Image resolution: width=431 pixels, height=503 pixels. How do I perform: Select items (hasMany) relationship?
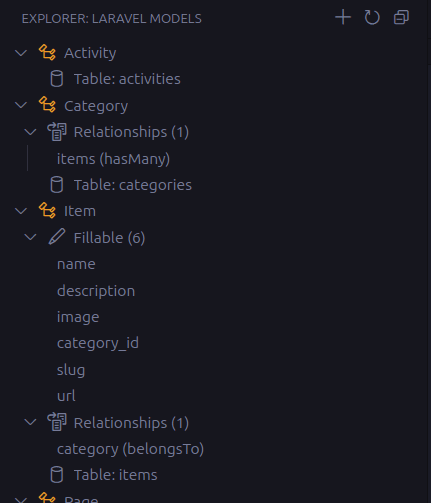point(113,159)
